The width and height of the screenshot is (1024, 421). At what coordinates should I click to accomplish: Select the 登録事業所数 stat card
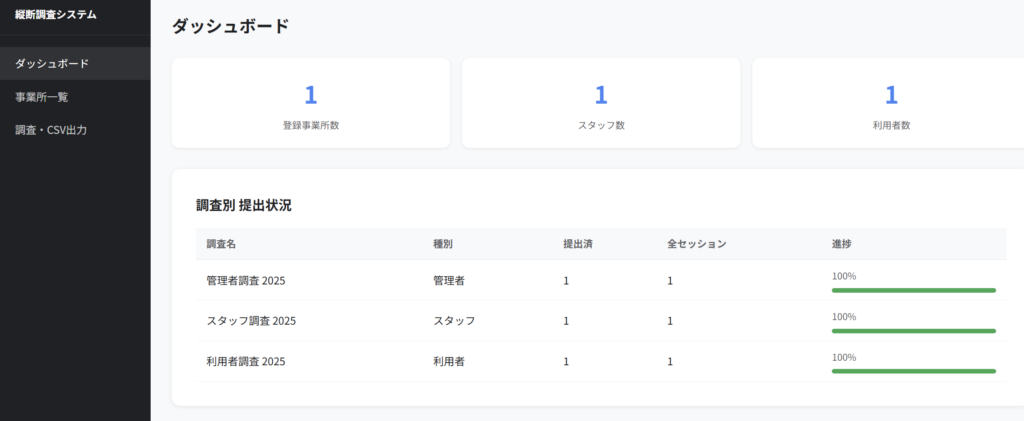(x=310, y=104)
